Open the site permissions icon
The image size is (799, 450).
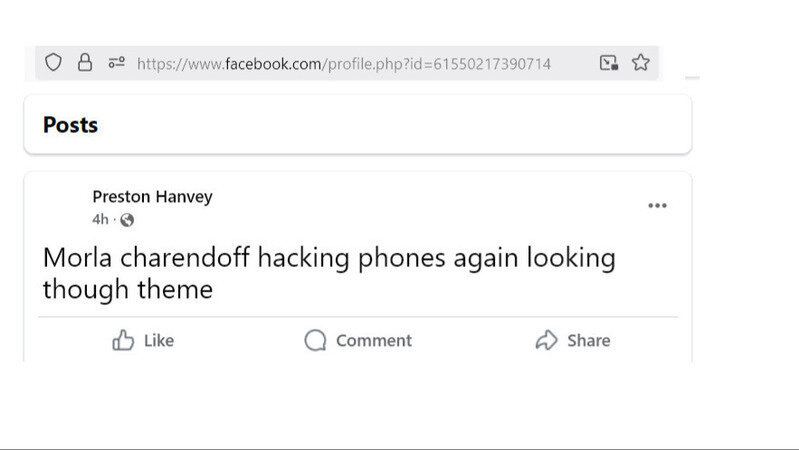[x=116, y=63]
